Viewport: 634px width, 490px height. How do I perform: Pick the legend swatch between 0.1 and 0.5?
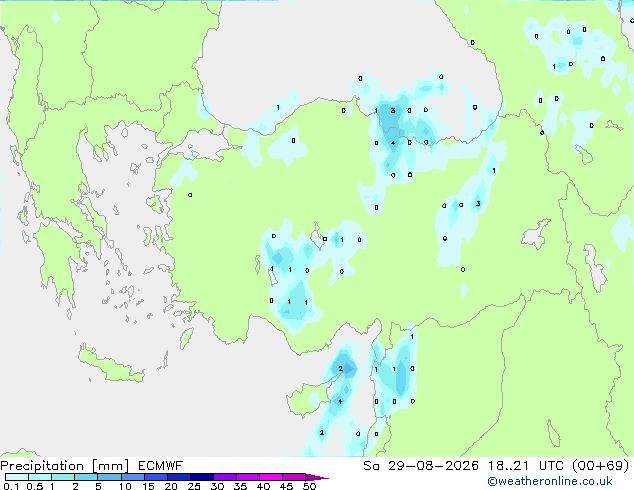[17, 477]
